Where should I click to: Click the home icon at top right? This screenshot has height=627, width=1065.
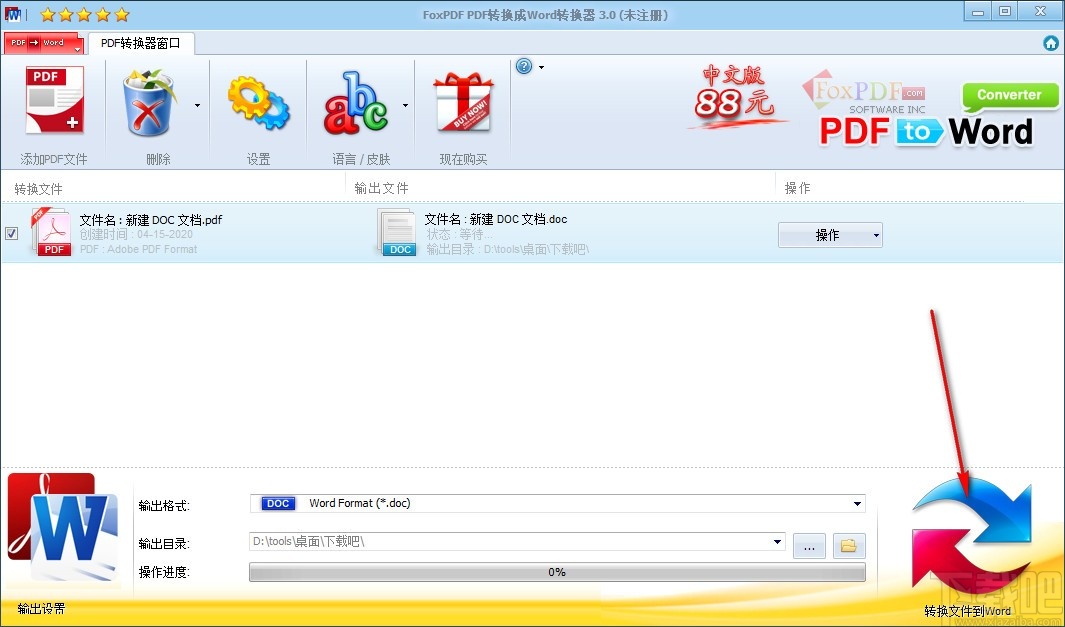pyautogui.click(x=1051, y=43)
